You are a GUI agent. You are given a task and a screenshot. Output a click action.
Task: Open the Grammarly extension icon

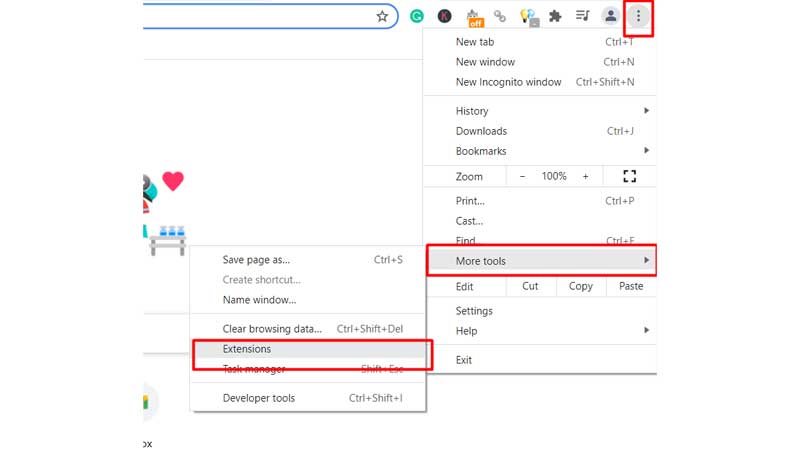(x=417, y=16)
